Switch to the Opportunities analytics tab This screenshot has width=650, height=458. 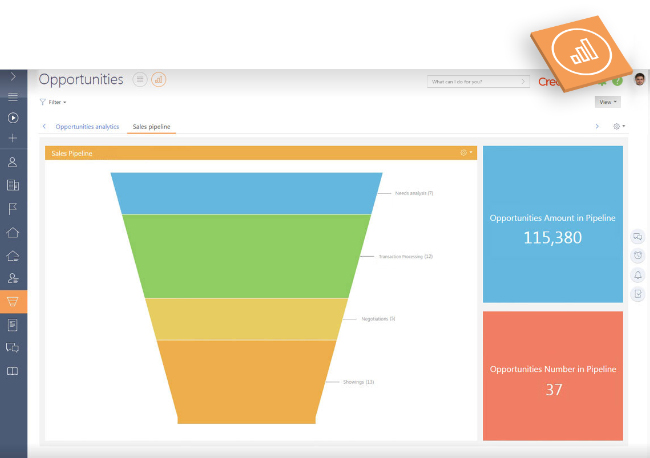[87, 127]
